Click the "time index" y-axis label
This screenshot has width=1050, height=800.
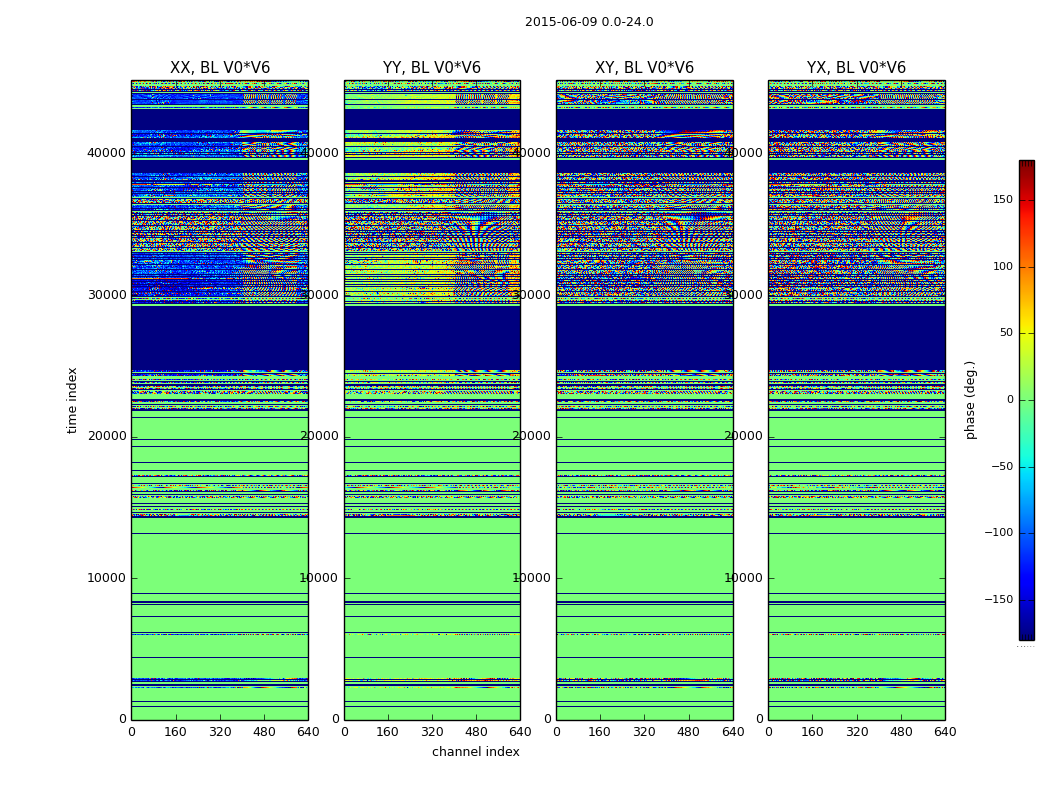coord(72,400)
